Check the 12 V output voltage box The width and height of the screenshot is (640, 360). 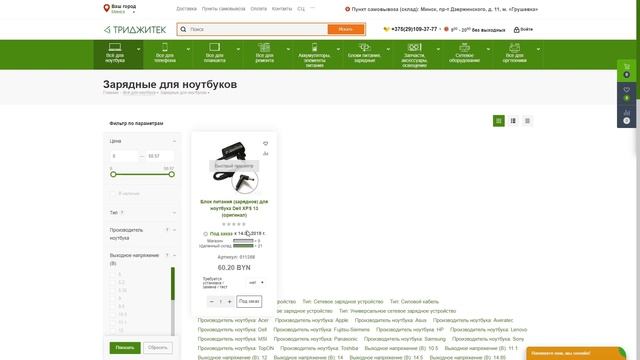(x=113, y=330)
